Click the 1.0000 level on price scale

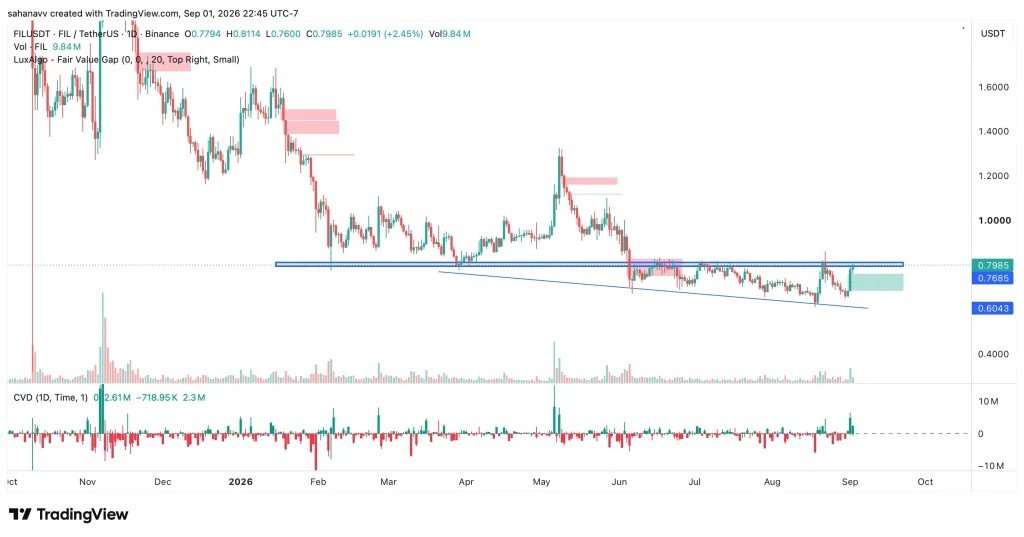coord(993,220)
